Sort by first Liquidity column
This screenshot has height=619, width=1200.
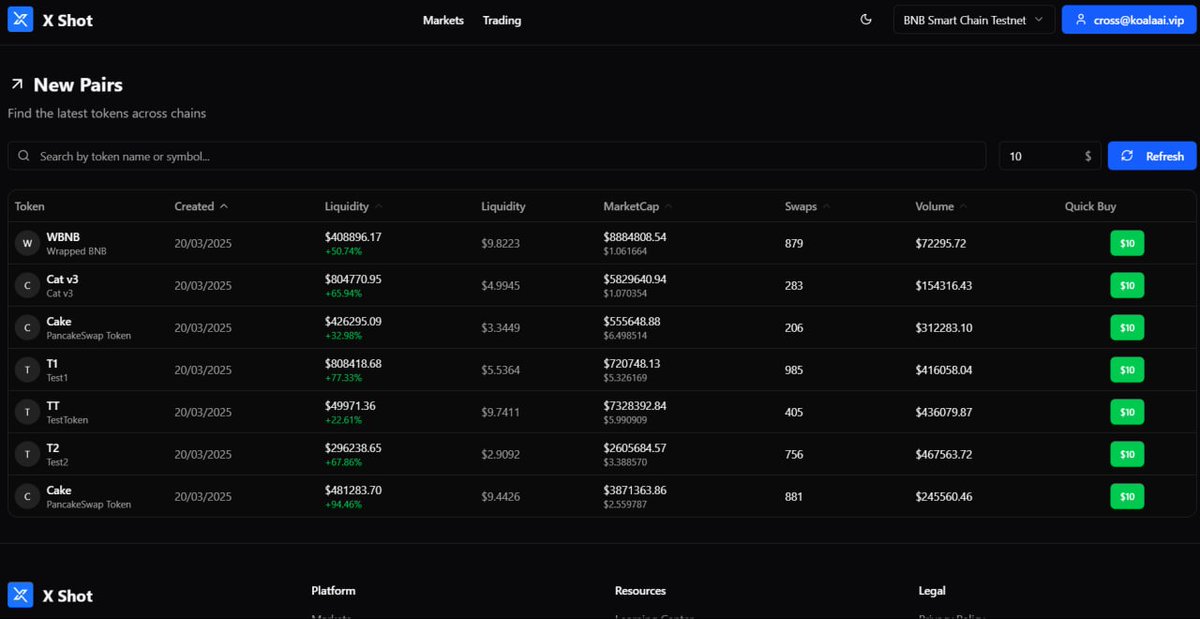point(354,206)
